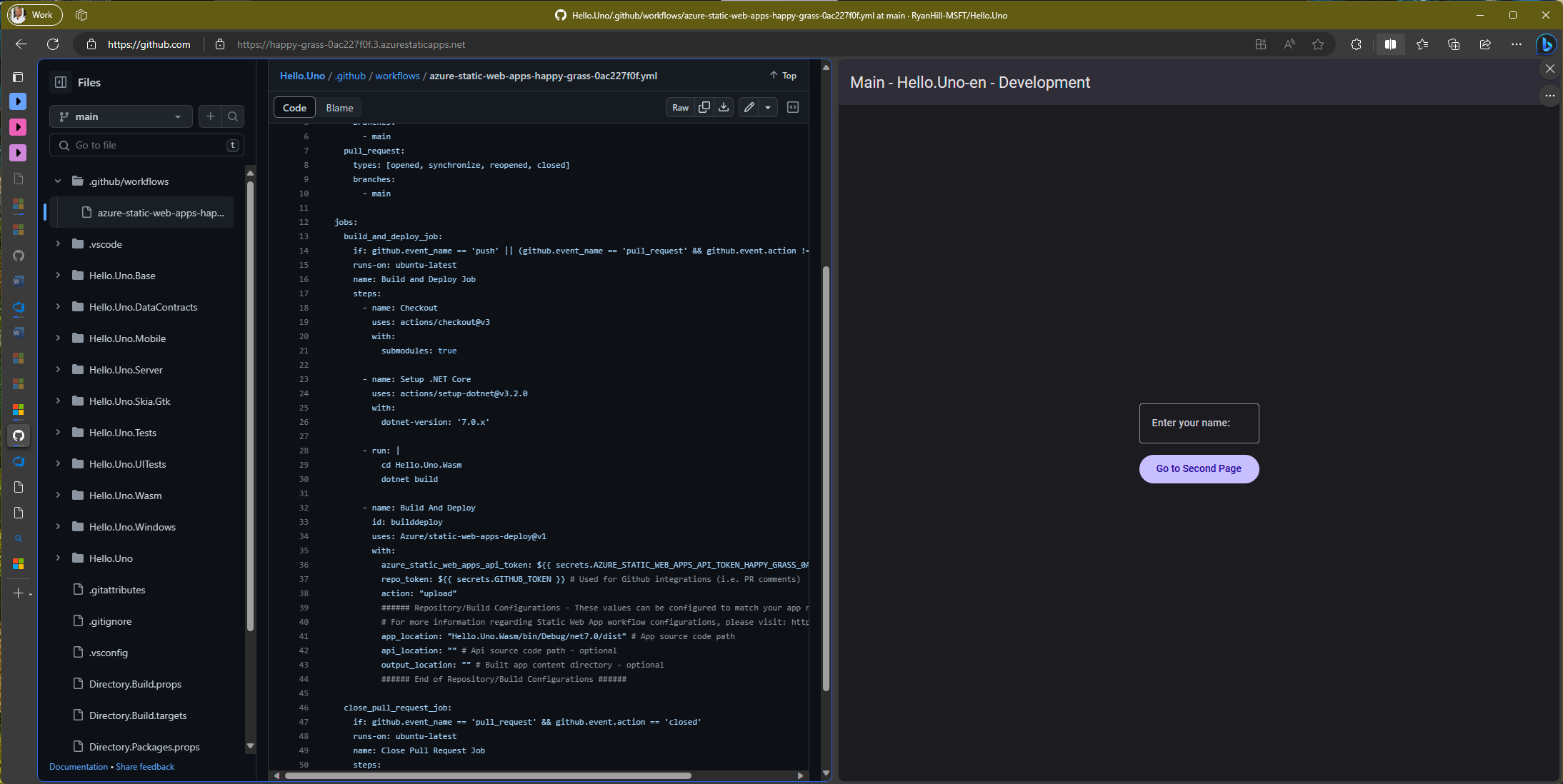Copy raw file contents icon
The height and width of the screenshot is (784, 1563).
tap(704, 107)
